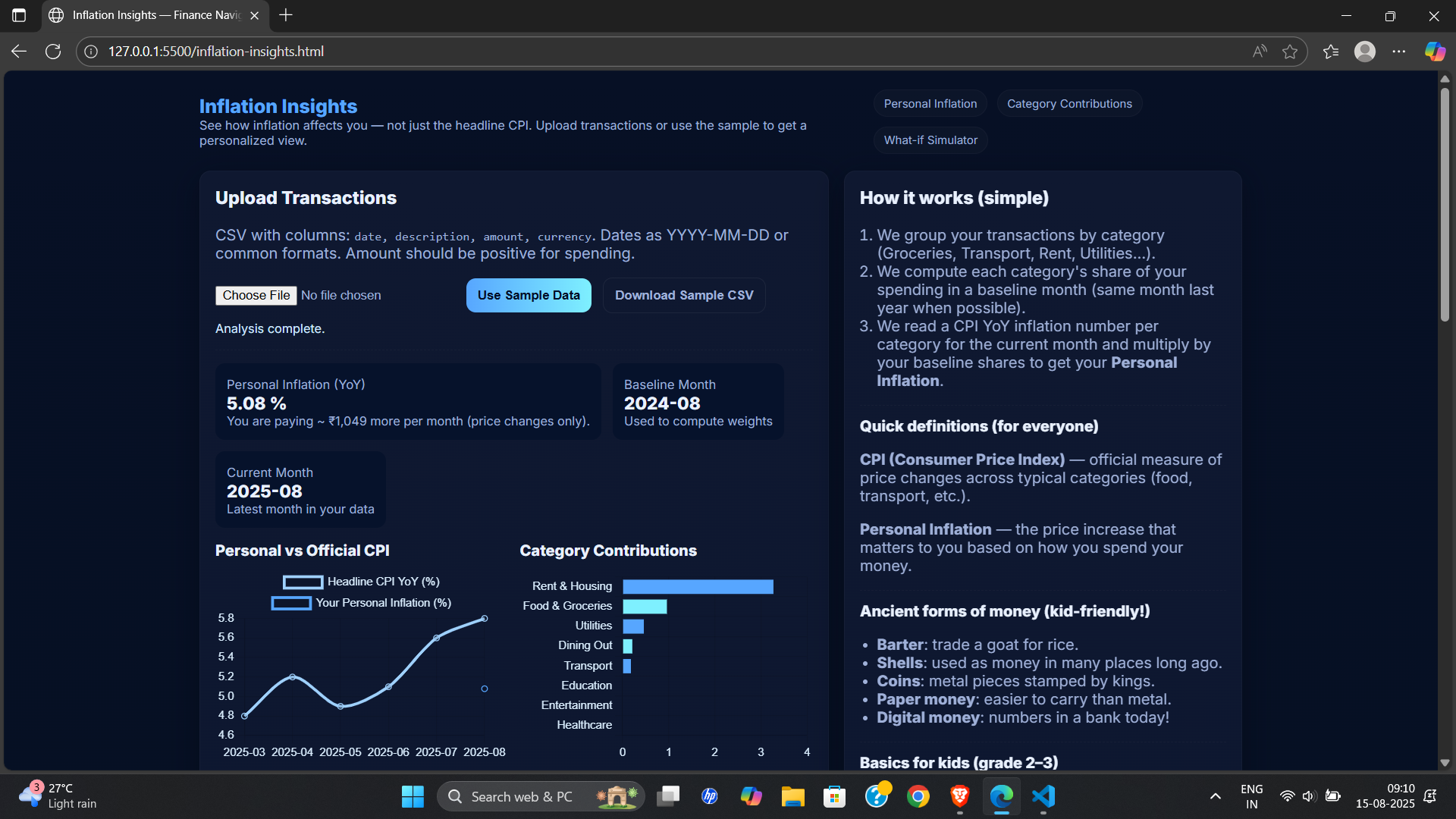Open the Tab actions menu icon
The width and height of the screenshot is (1456, 819).
coord(19,15)
